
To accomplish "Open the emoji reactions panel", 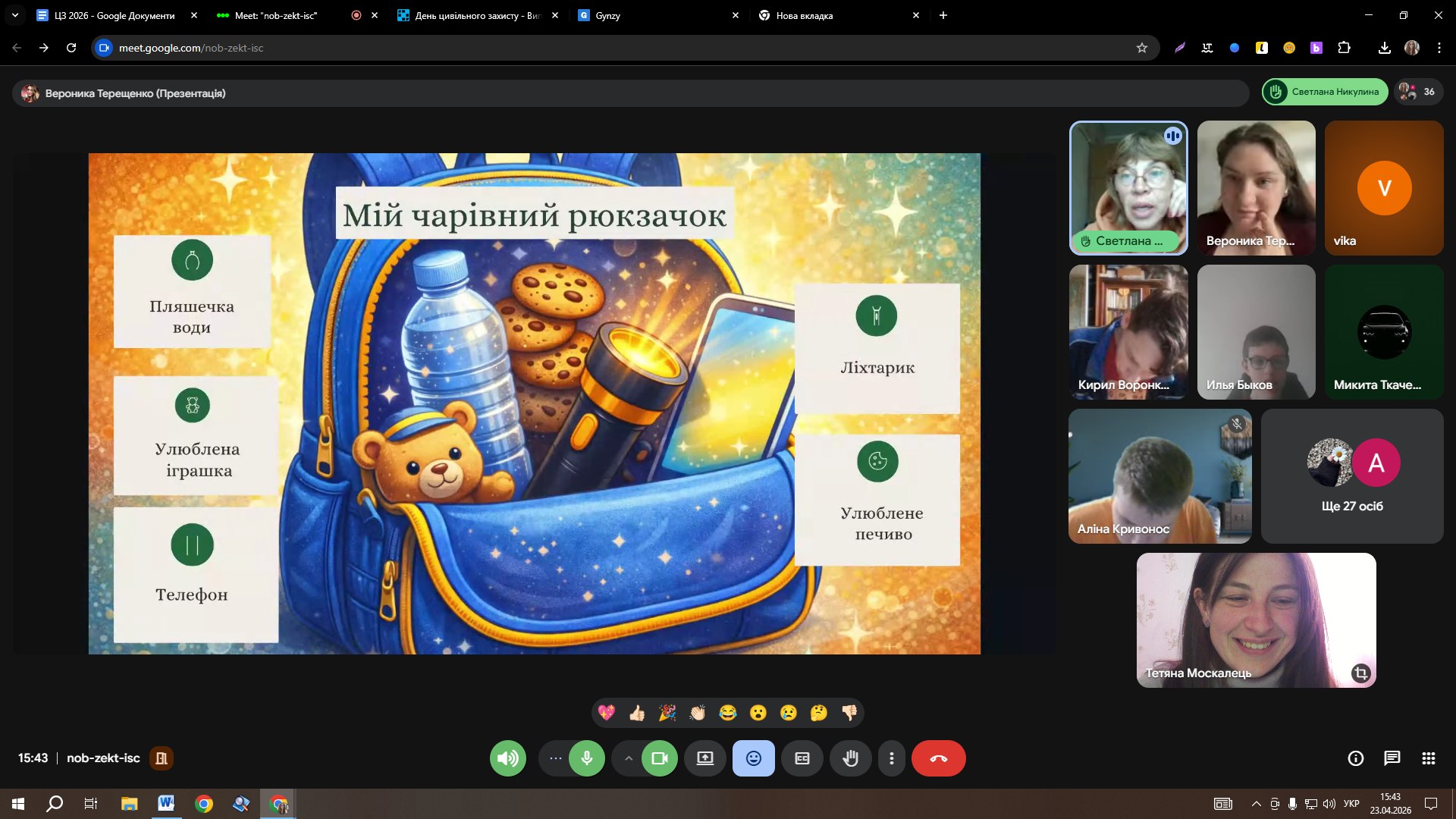I will pos(753,758).
